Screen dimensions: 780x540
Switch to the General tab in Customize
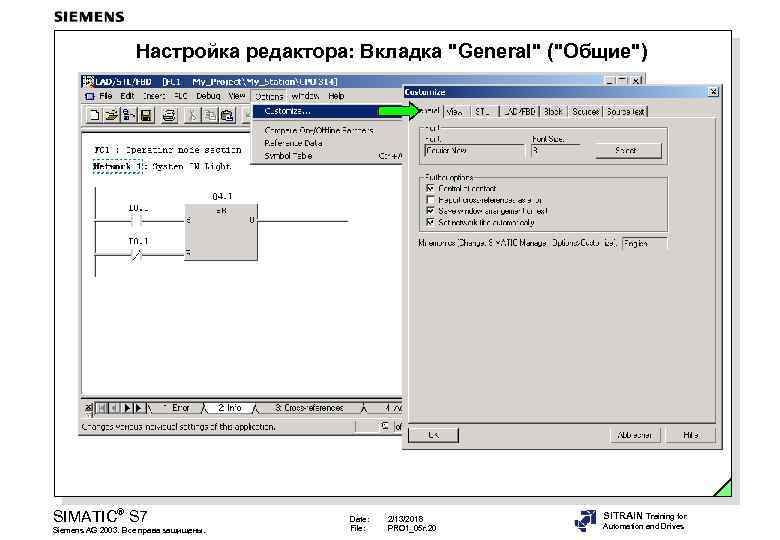point(428,111)
